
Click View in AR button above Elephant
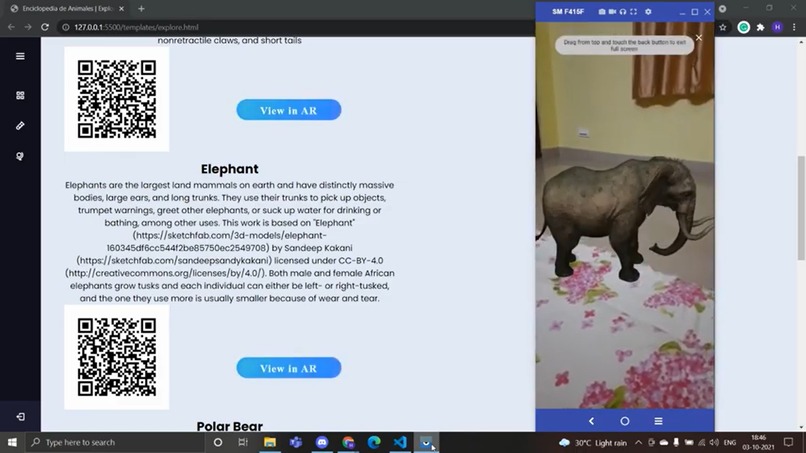288,110
